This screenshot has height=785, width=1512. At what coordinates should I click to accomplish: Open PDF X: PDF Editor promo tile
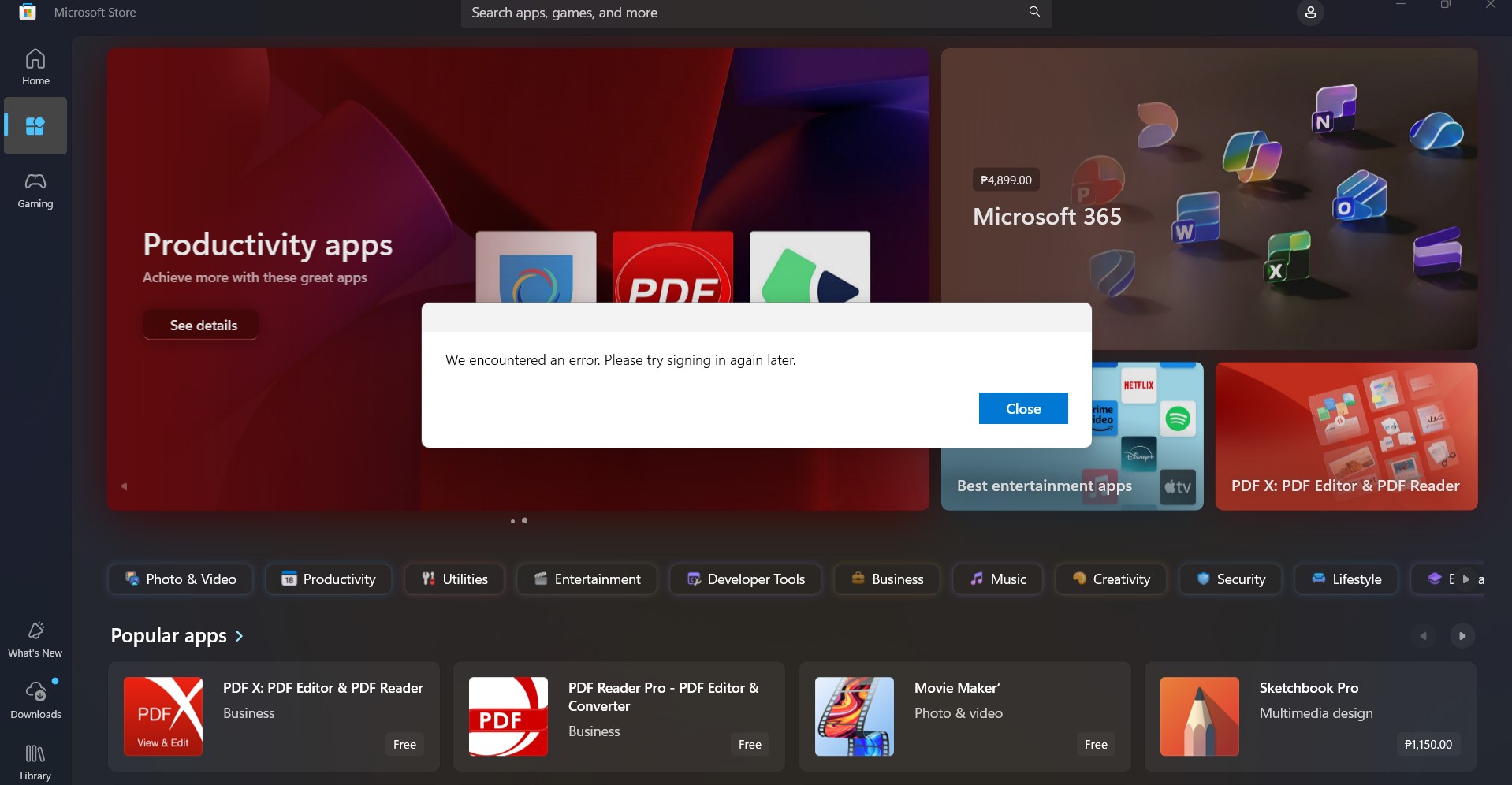click(x=1346, y=436)
